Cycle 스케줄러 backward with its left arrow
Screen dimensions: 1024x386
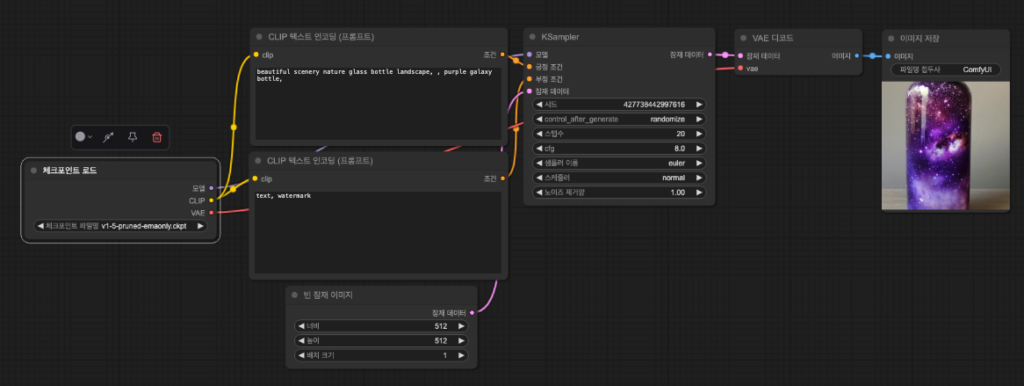pos(539,178)
